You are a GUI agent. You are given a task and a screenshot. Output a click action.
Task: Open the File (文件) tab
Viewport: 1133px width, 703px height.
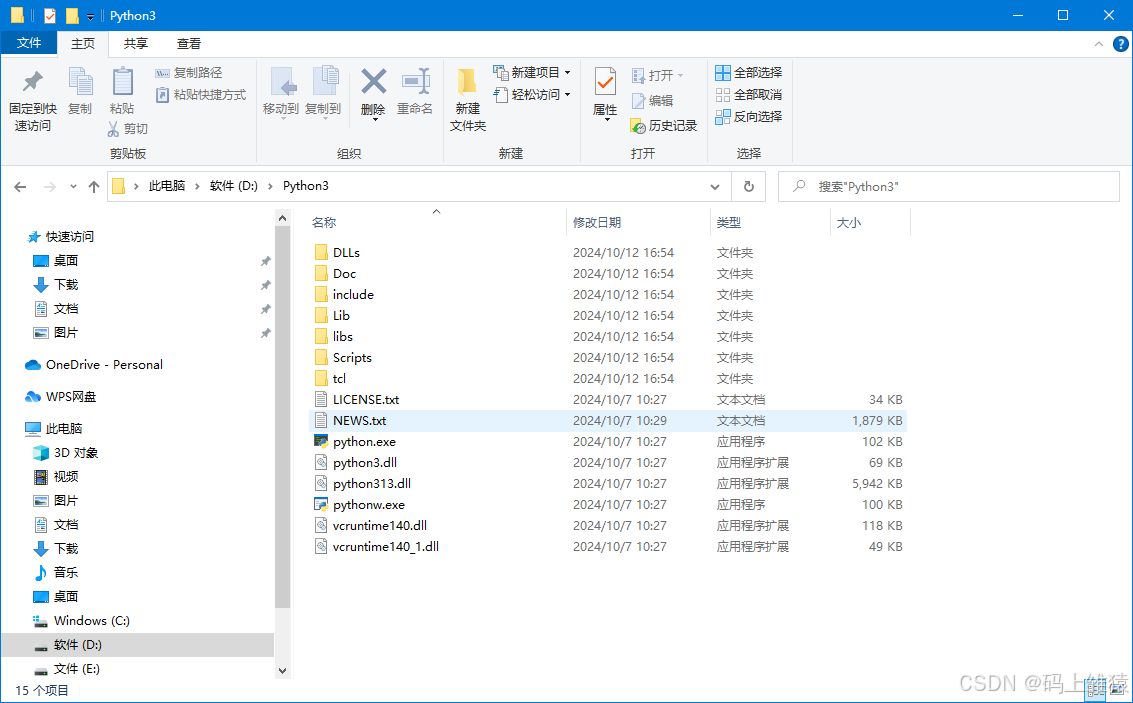(29, 43)
